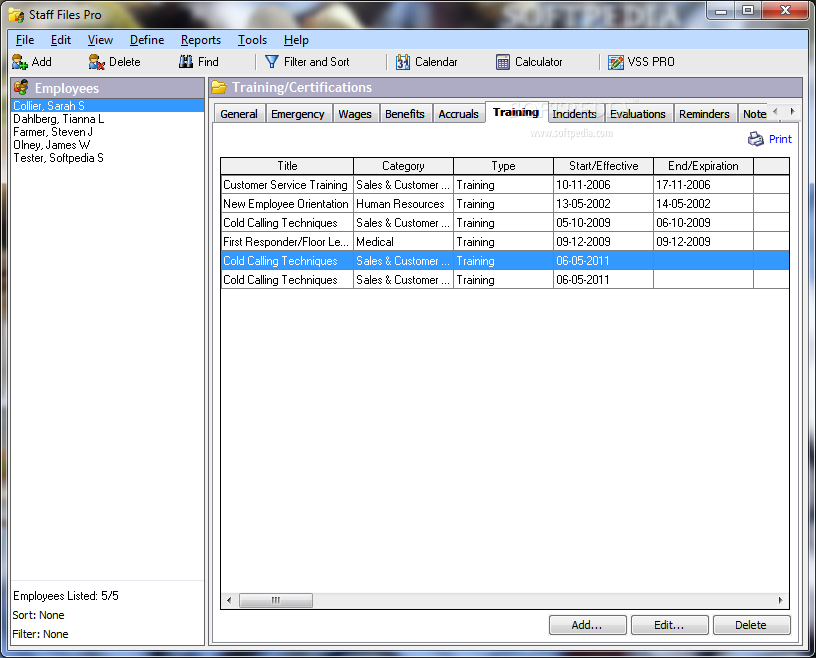This screenshot has height=658, width=816.
Task: Click the 05-10-2009 start date cell
Action: 603,223
